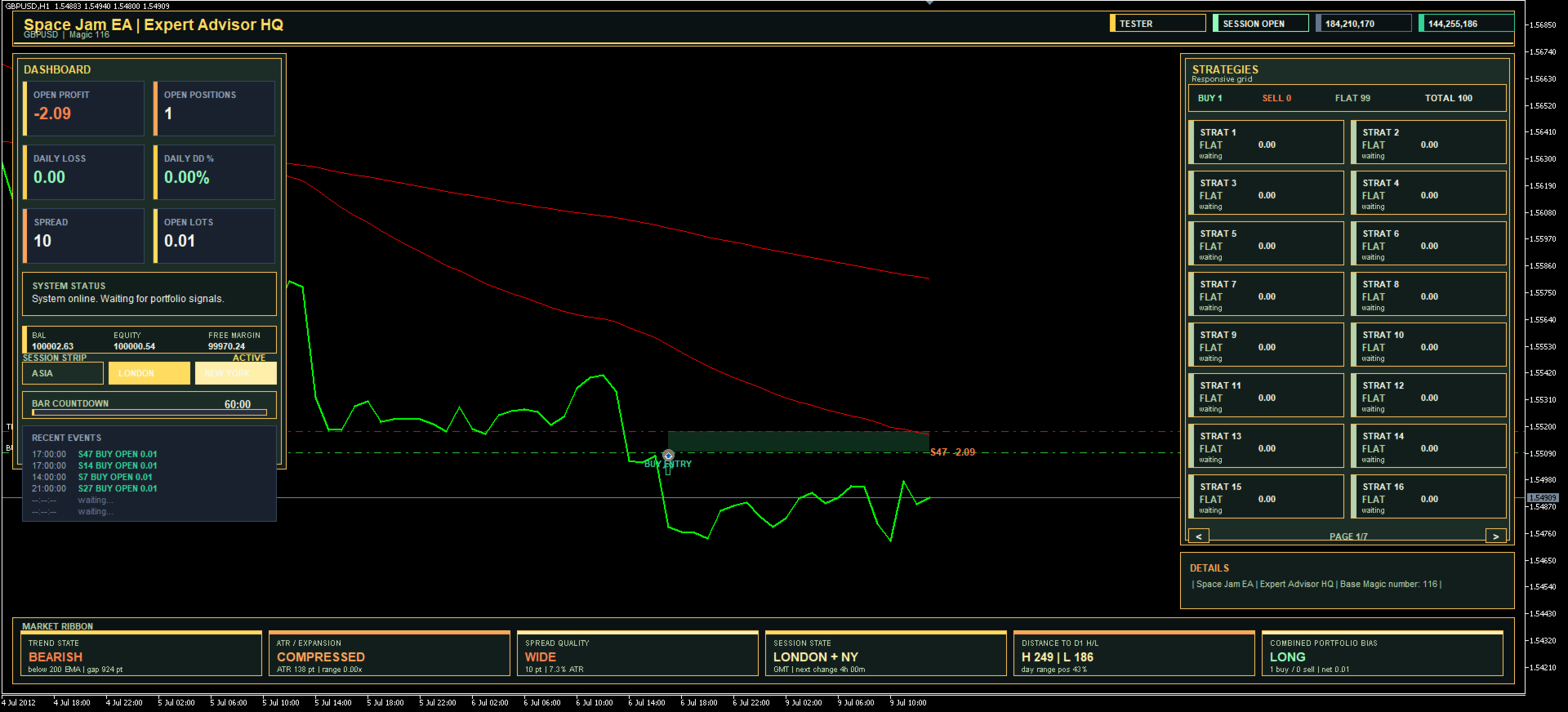Click the current price tag 1.54909 on axis
Image resolution: width=1568 pixels, height=712 pixels.
pos(1543,497)
